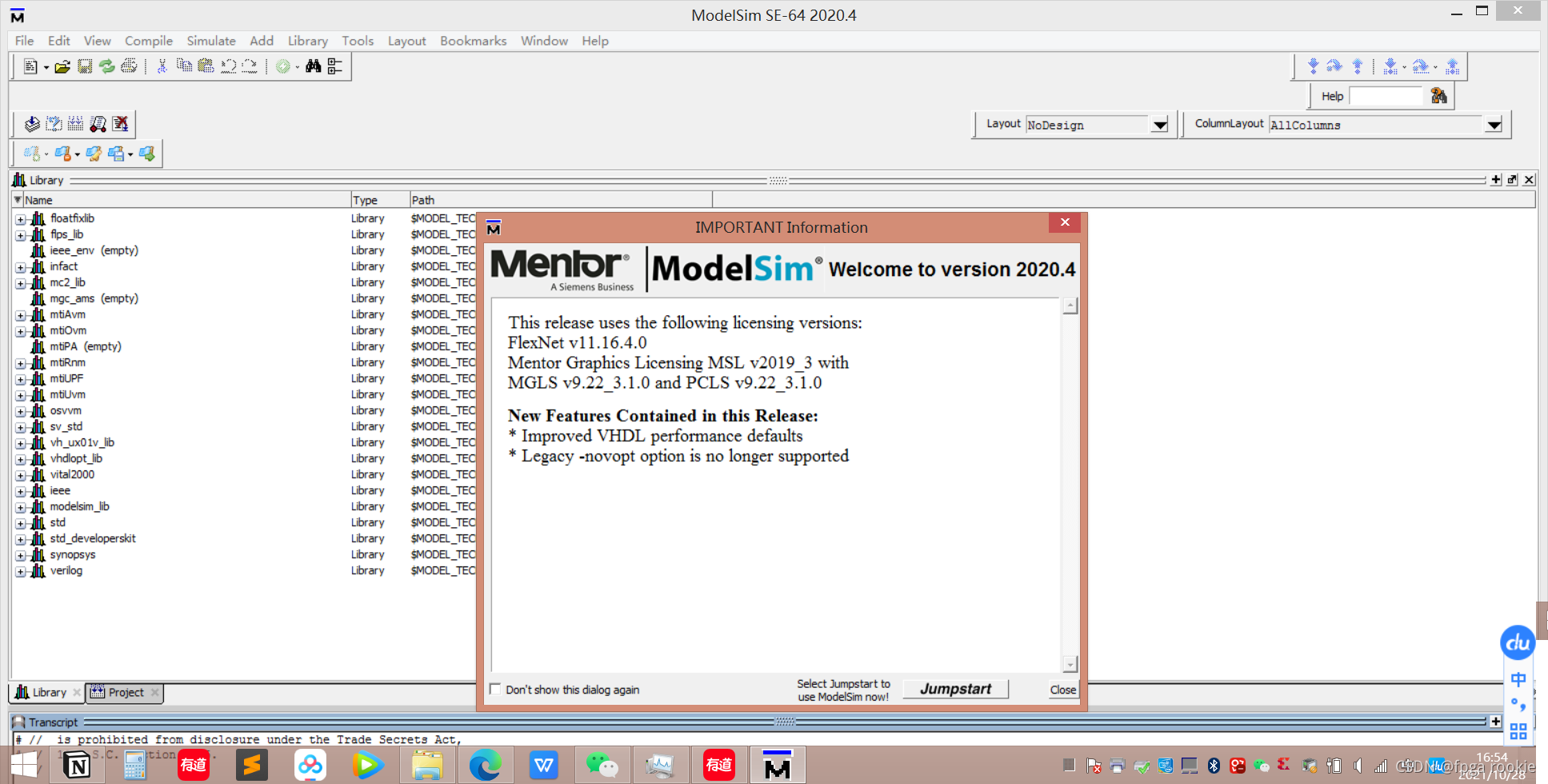The width and height of the screenshot is (1548, 784).
Task: Click the Save toolbar icon
Action: click(x=85, y=66)
